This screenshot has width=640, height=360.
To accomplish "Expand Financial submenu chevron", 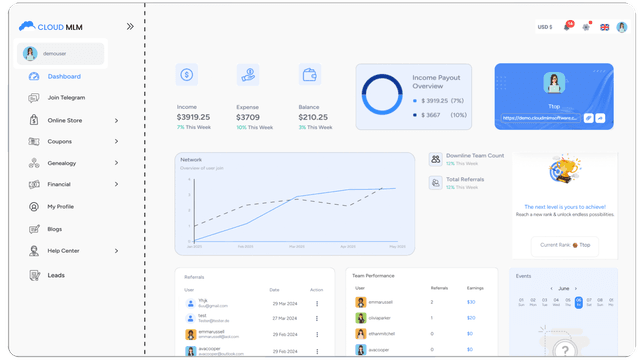I will pos(116,184).
